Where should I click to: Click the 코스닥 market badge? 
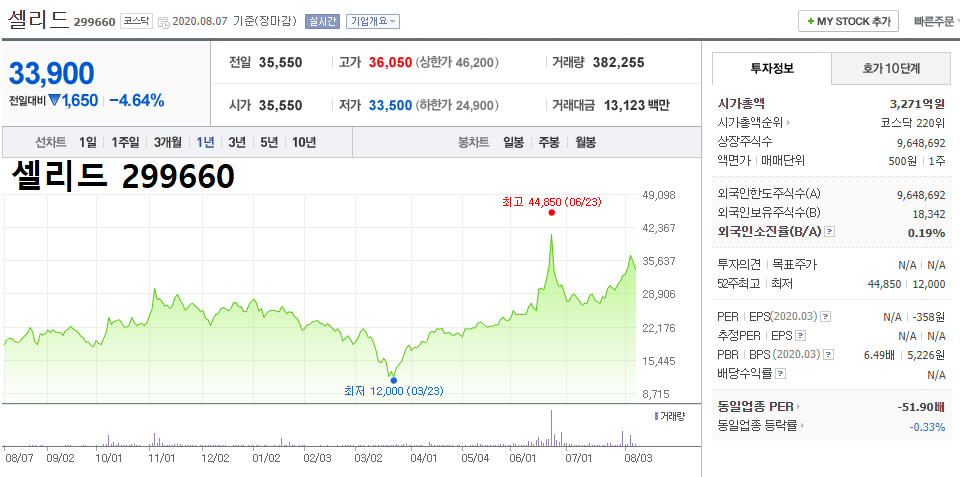[137, 21]
